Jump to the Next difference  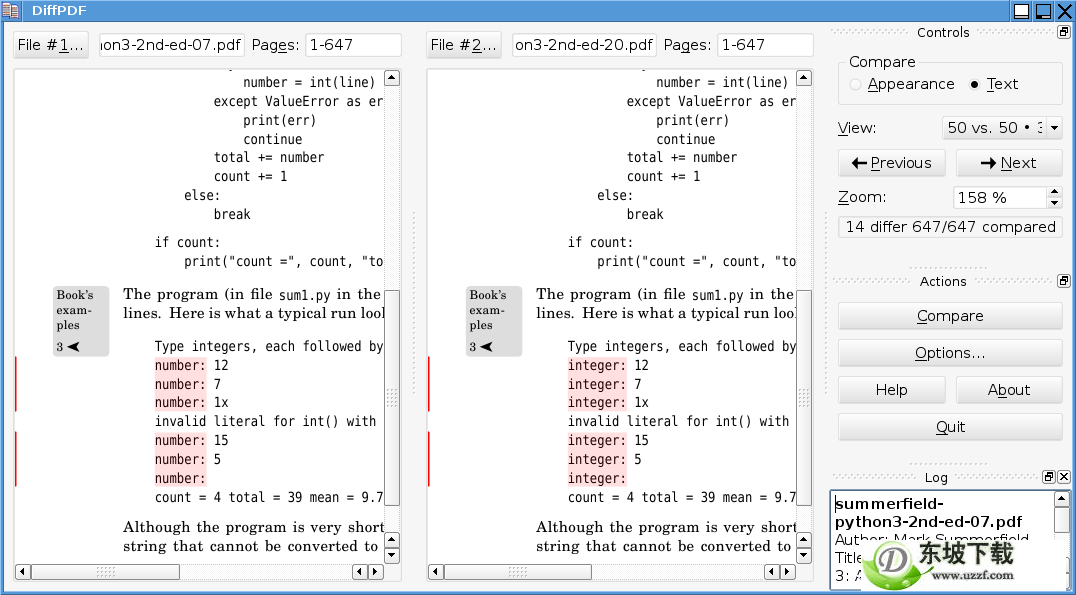pos(1009,163)
